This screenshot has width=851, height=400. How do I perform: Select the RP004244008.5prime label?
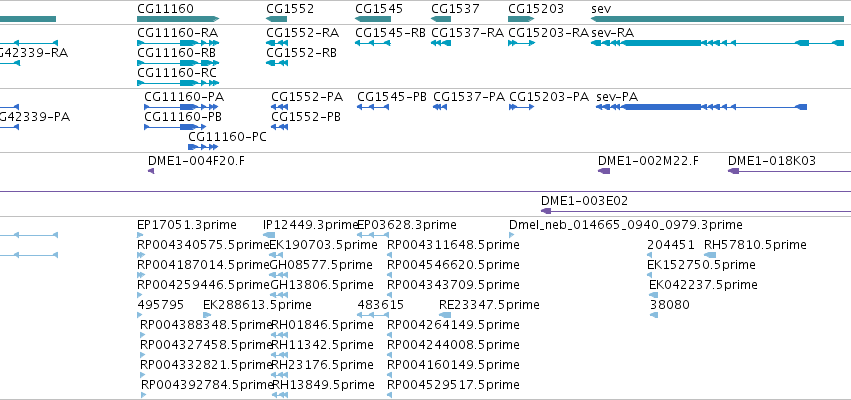click(453, 345)
